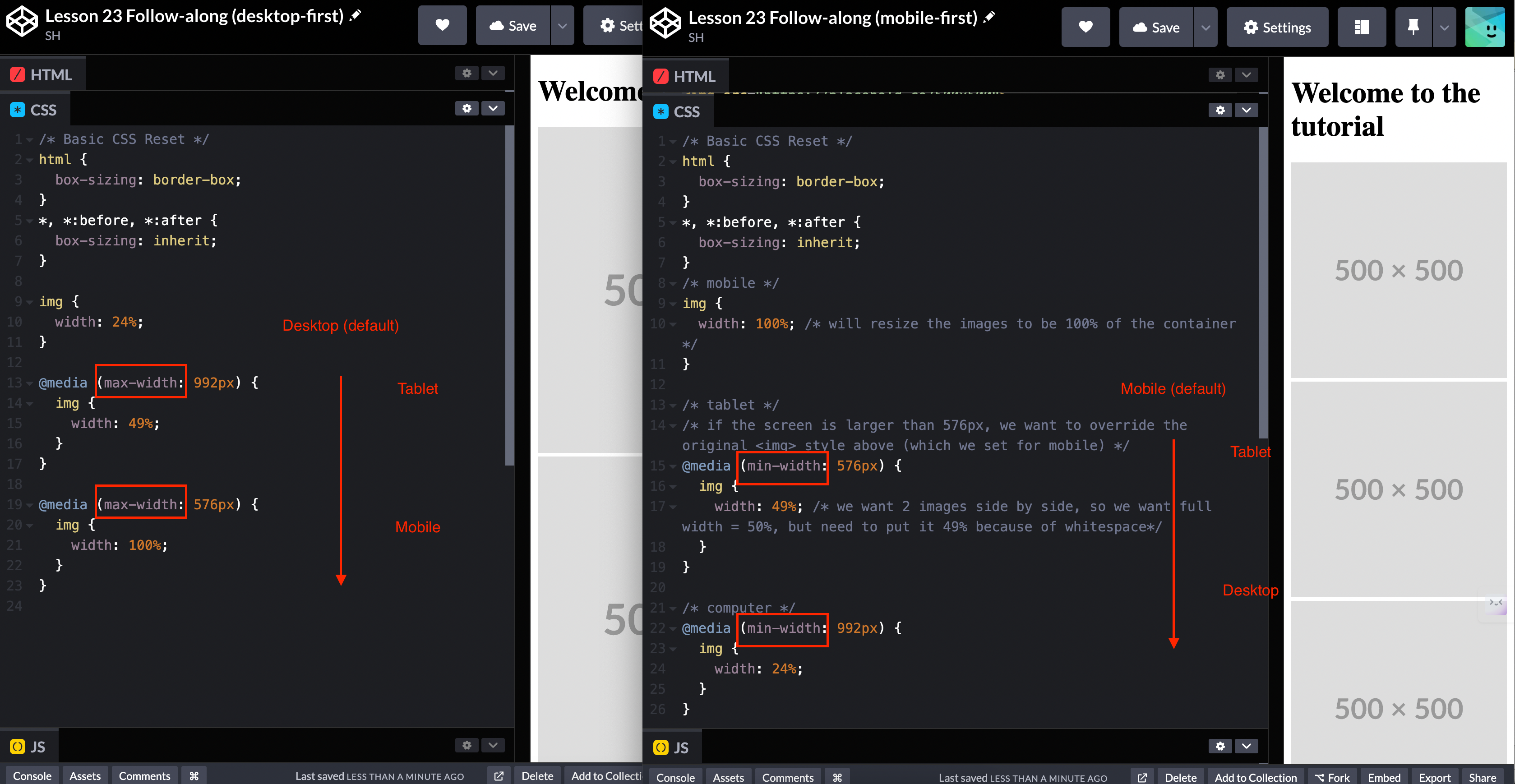
Task: Delete the mobile-first pen
Action: pos(1181,777)
